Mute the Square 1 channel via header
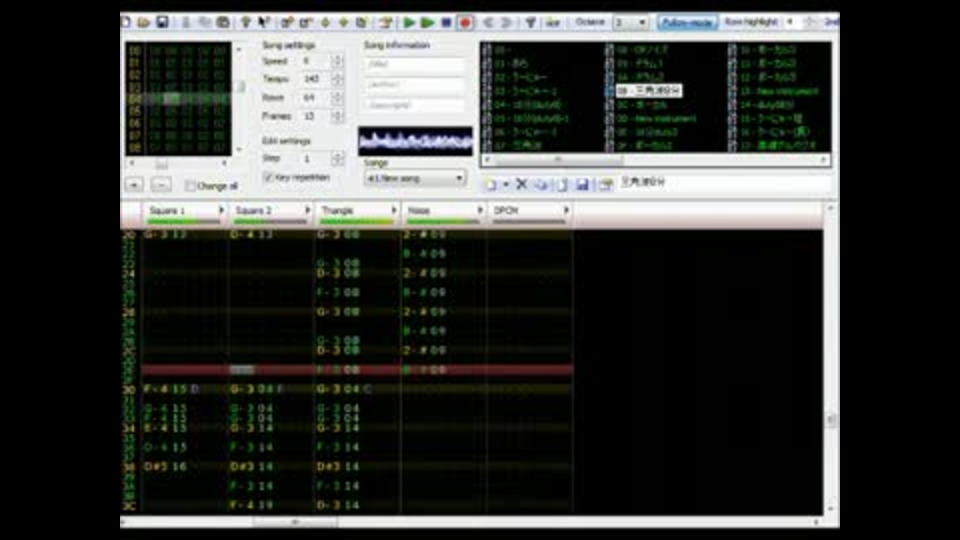 pos(168,211)
